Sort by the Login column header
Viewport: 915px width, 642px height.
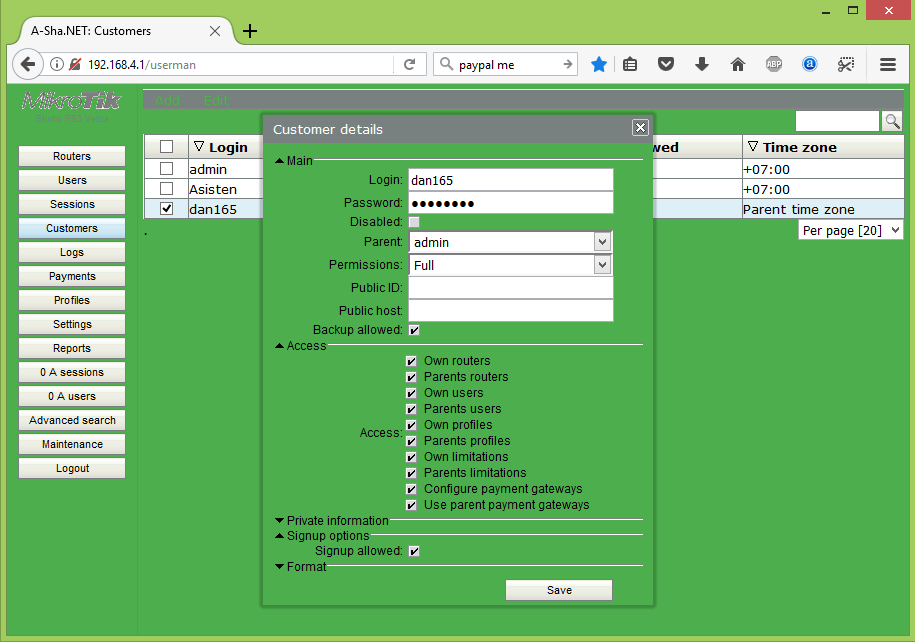[228, 147]
